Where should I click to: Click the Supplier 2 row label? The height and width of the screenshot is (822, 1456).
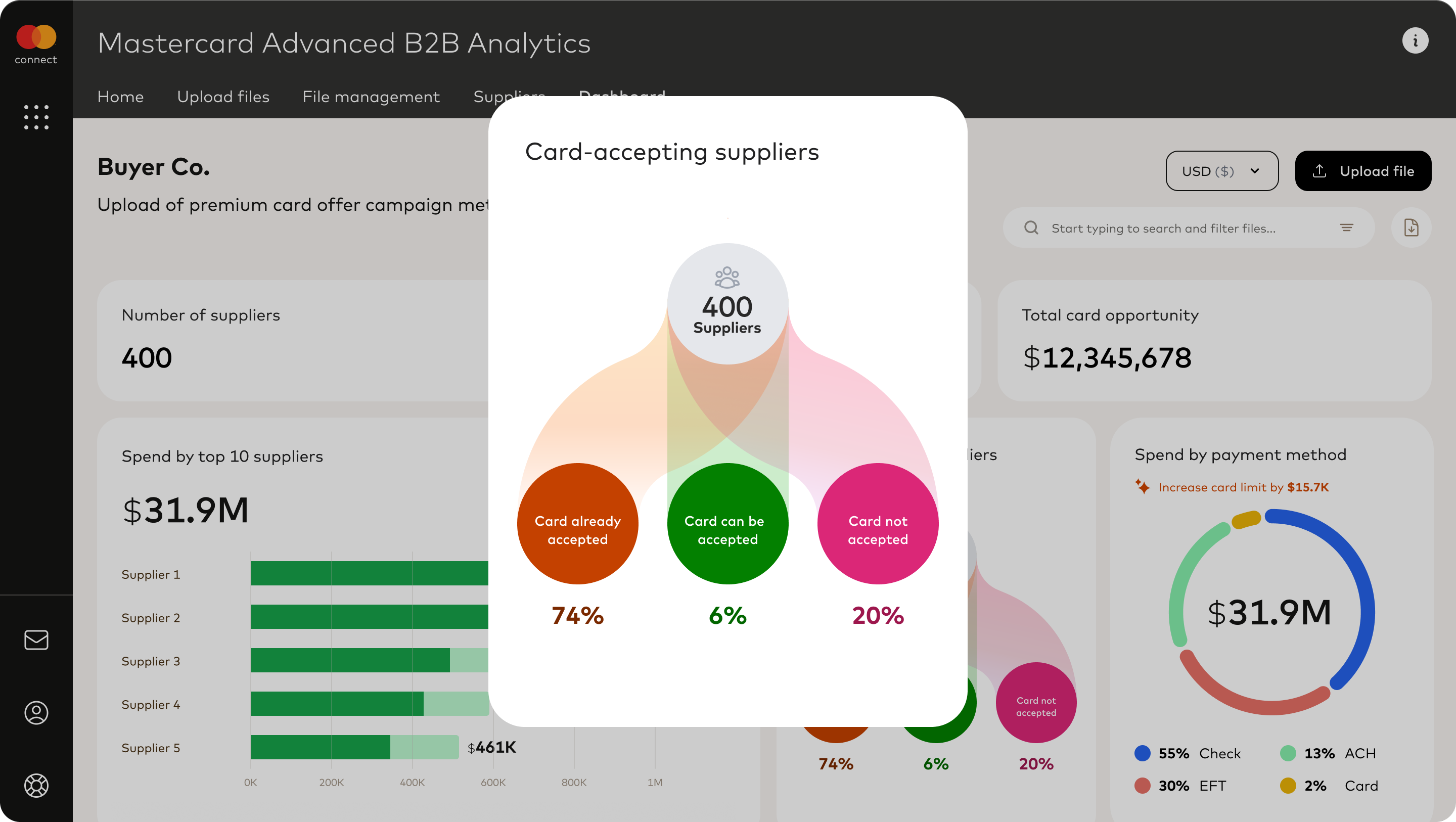point(151,618)
